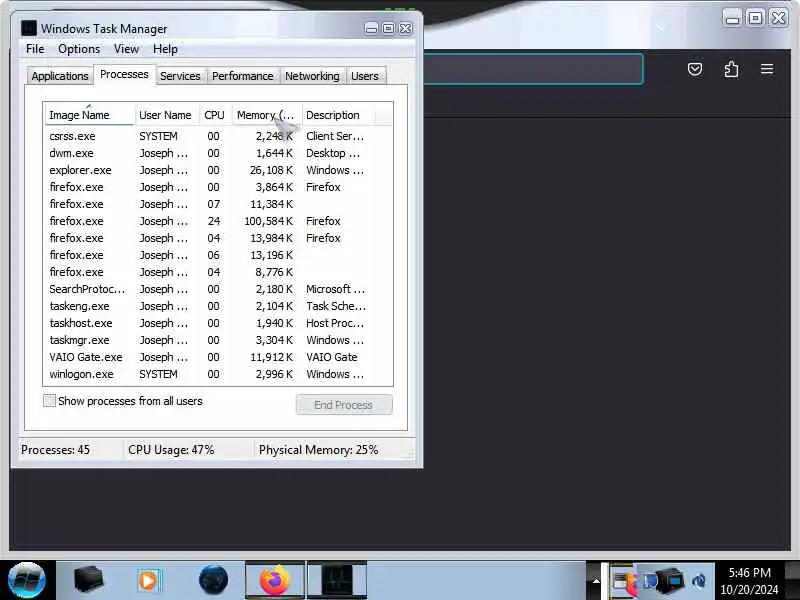Select firefox.exe using 8,776 K
800x600 pixels.
218,272
